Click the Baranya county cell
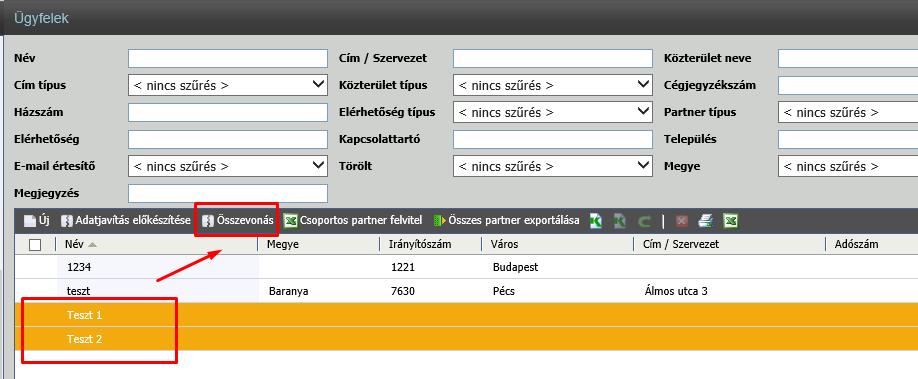This screenshot has height=379, width=918. pos(289,291)
